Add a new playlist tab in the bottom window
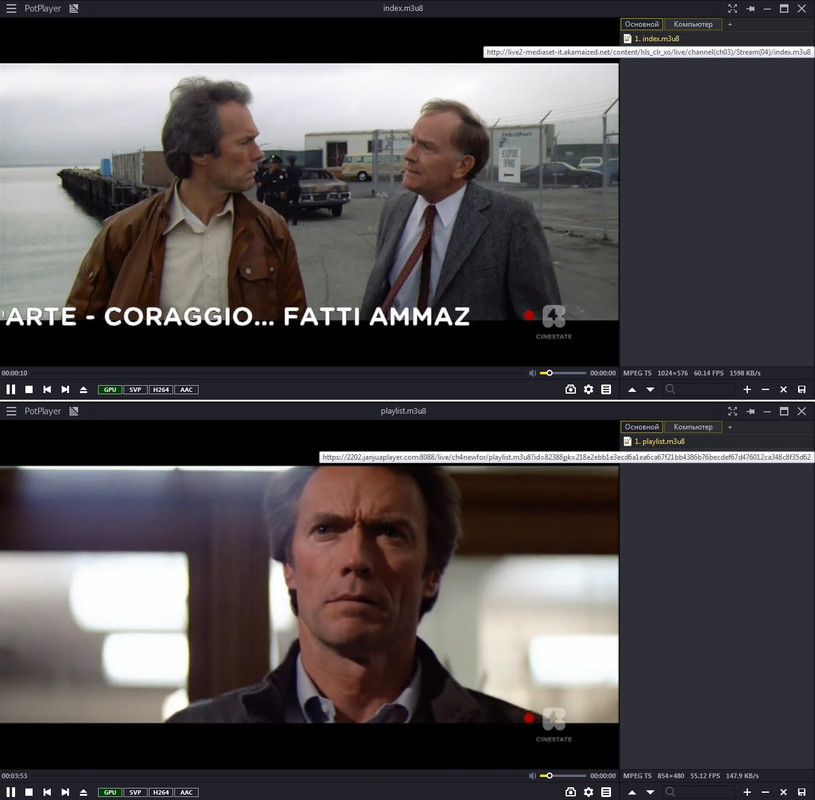This screenshot has width=815, height=800. (730, 427)
